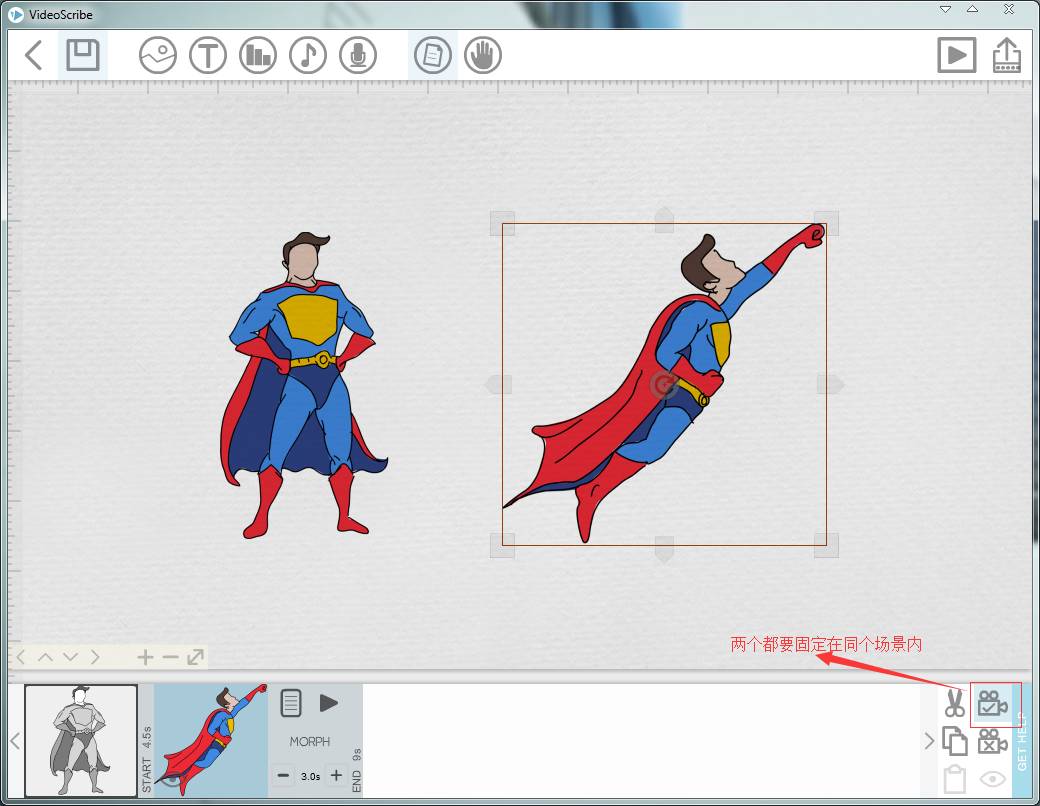The image size is (1040, 806).
Task: Record a voiceover using the microphone icon
Action: pyautogui.click(x=358, y=55)
